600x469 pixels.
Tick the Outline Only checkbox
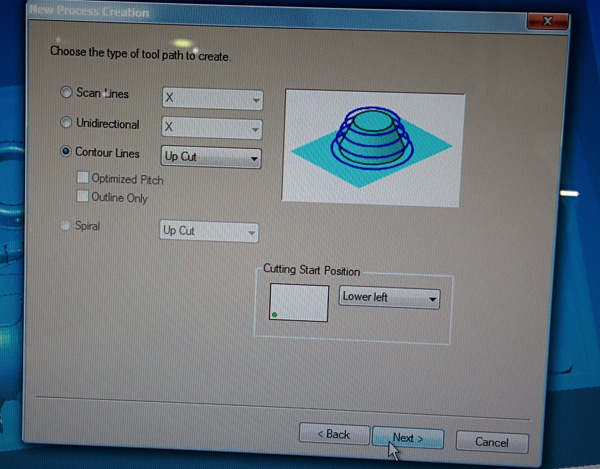click(82, 196)
